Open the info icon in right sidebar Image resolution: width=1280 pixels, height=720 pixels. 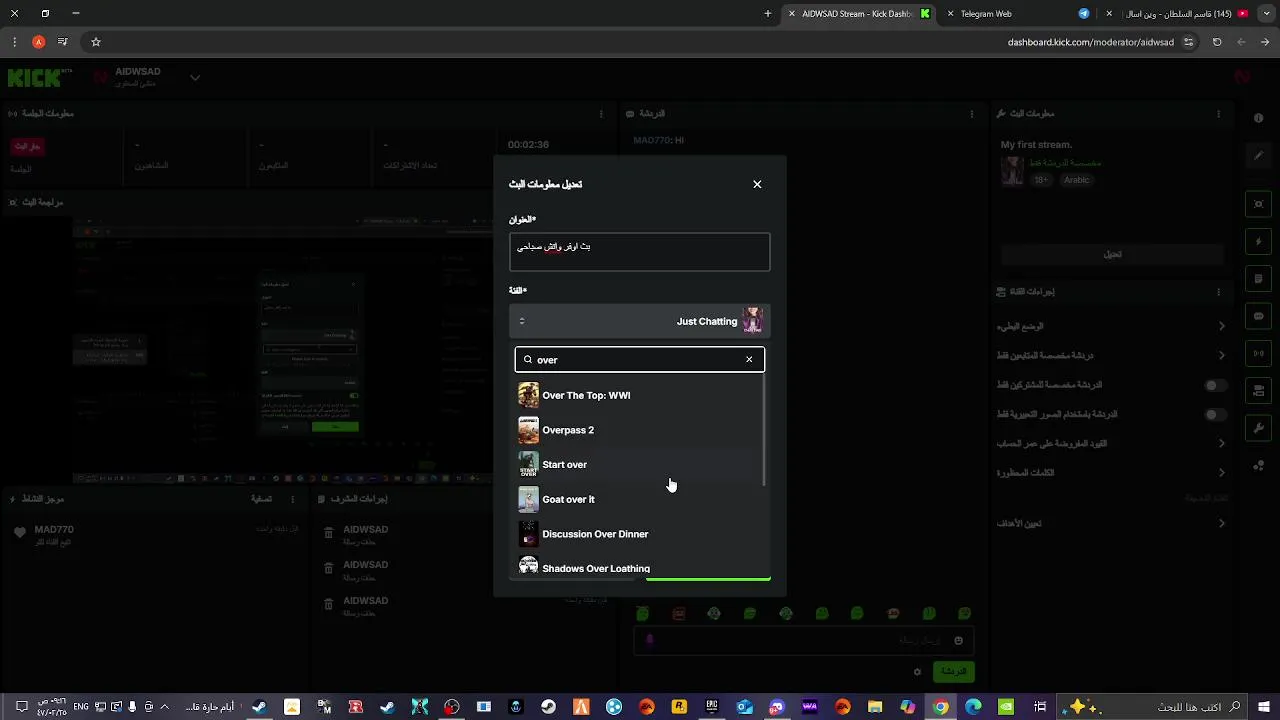pos(1259,118)
